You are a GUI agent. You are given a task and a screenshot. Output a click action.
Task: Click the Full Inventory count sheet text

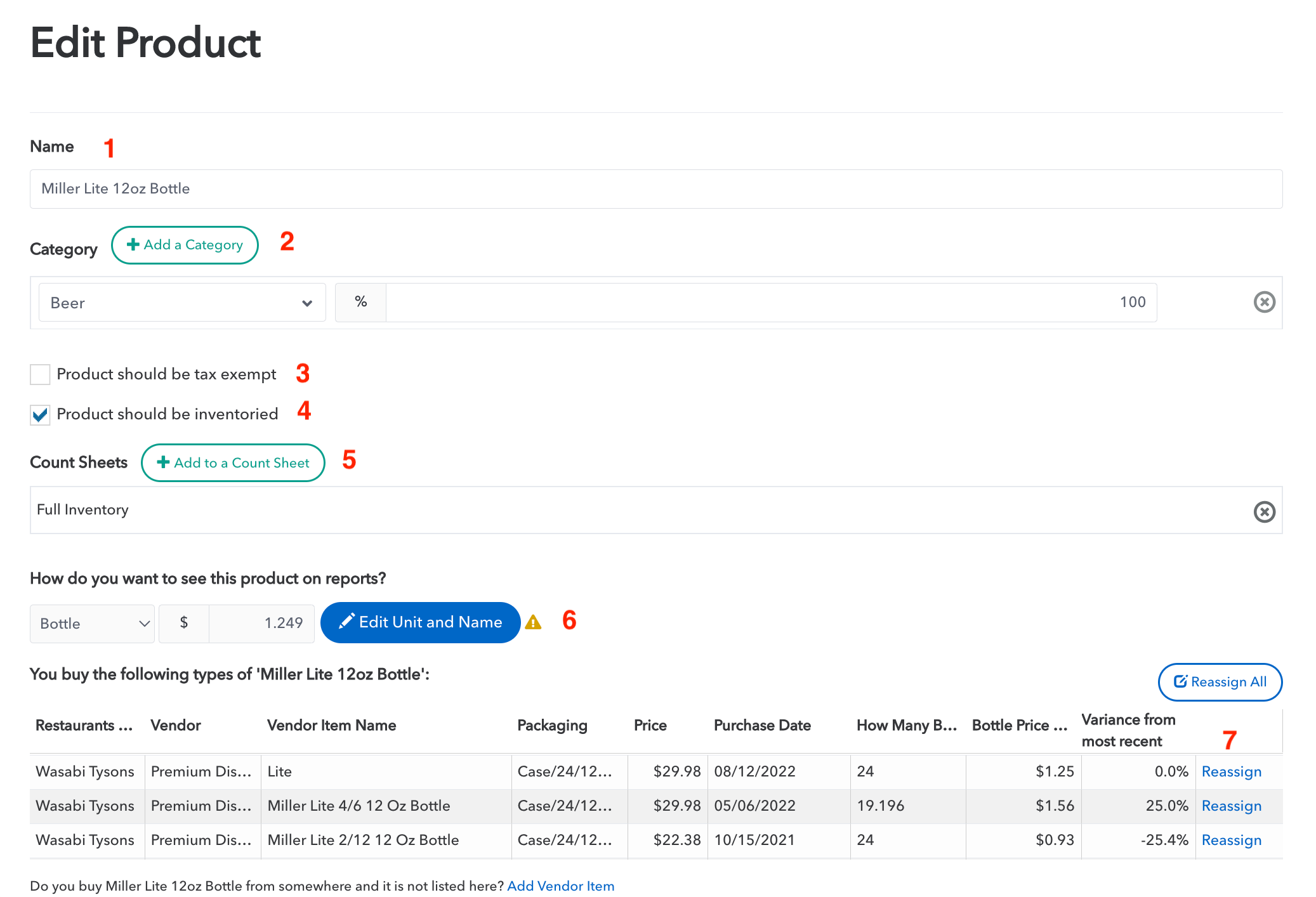82,509
